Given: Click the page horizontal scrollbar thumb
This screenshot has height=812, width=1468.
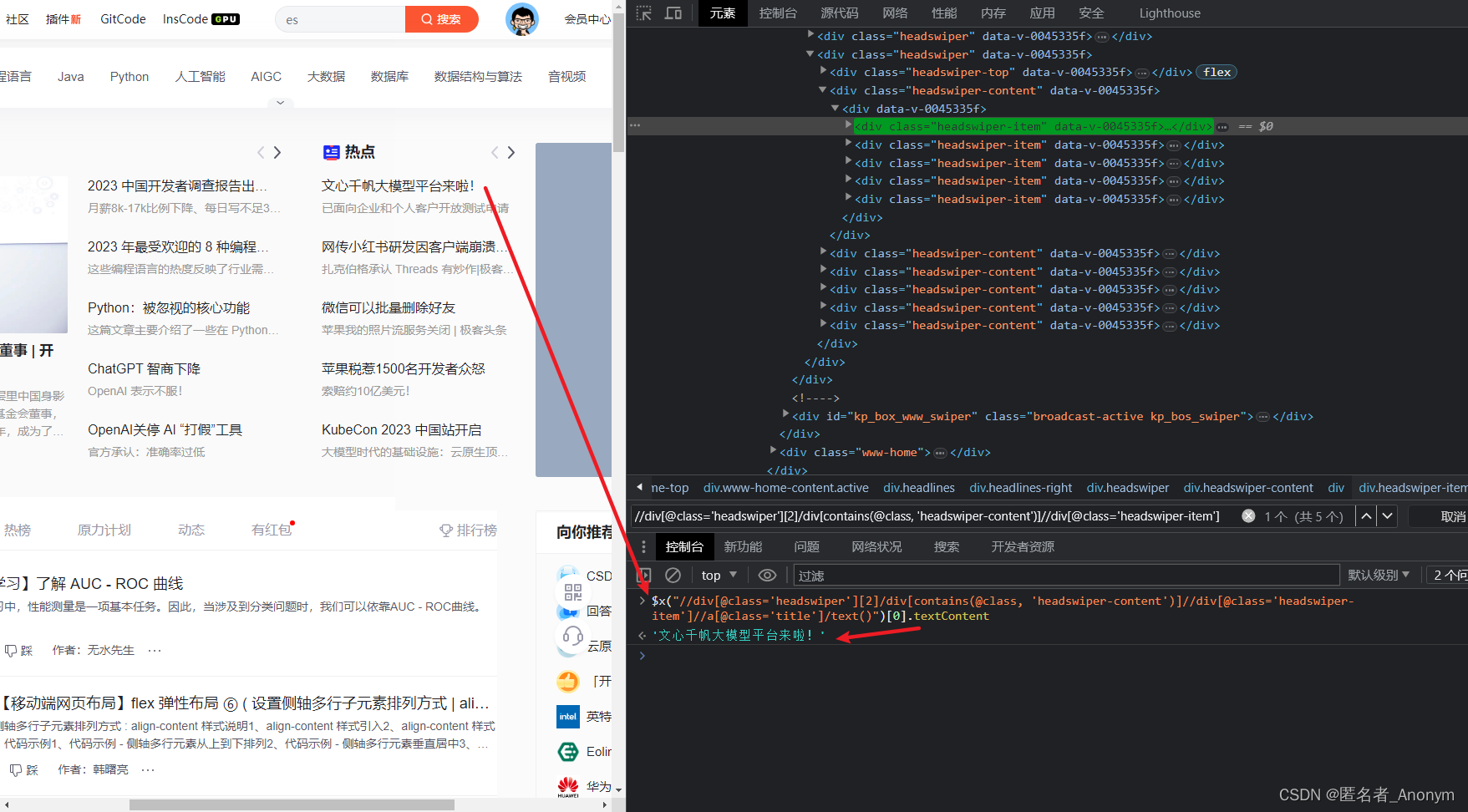Looking at the screenshot, I should tap(292, 805).
